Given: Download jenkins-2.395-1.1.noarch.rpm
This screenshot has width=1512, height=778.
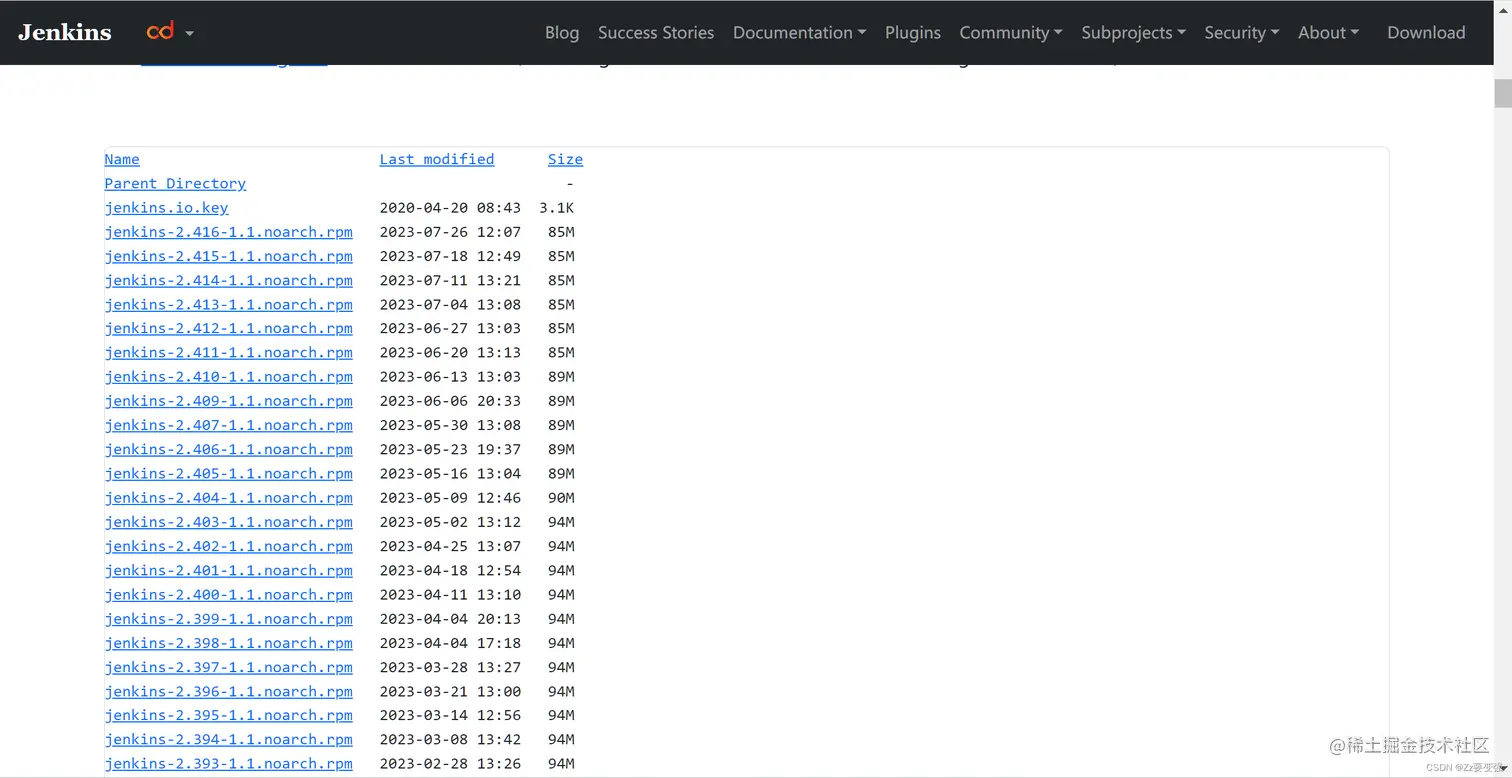Looking at the screenshot, I should pos(228,715).
